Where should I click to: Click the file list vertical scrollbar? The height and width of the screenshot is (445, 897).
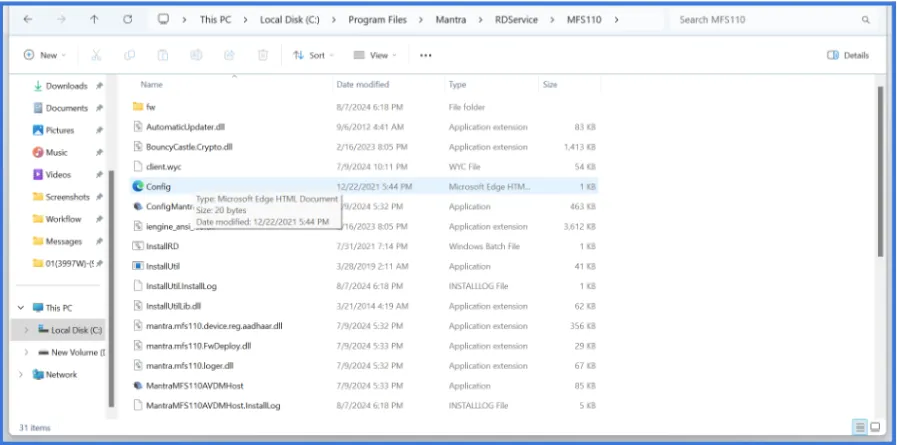[x=880, y=172]
